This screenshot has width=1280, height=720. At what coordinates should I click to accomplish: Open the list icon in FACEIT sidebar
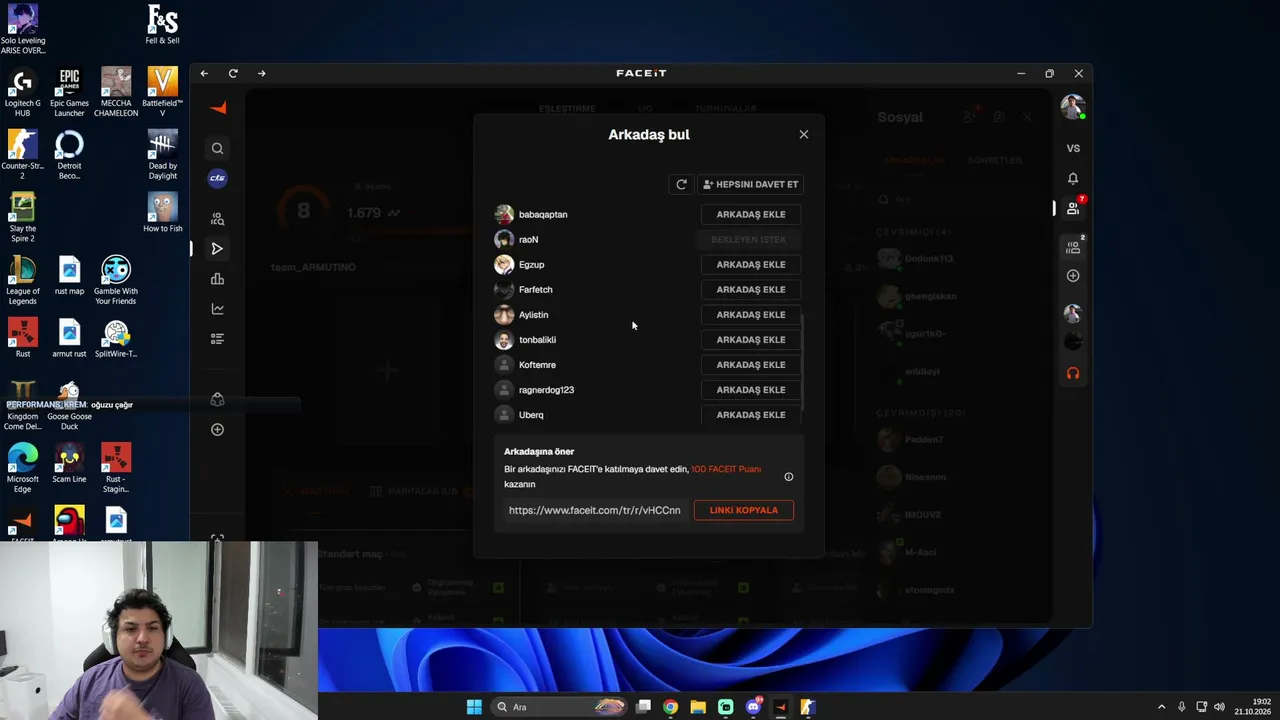217,339
